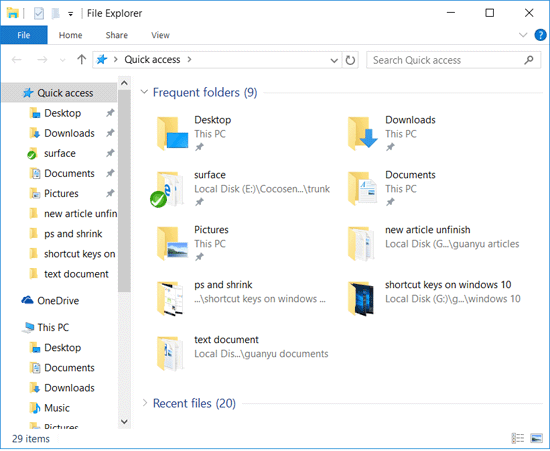Image resolution: width=550 pixels, height=451 pixels.
Task: Open the Customize Quick Access Toolbar dropdown
Action: pos(71,14)
